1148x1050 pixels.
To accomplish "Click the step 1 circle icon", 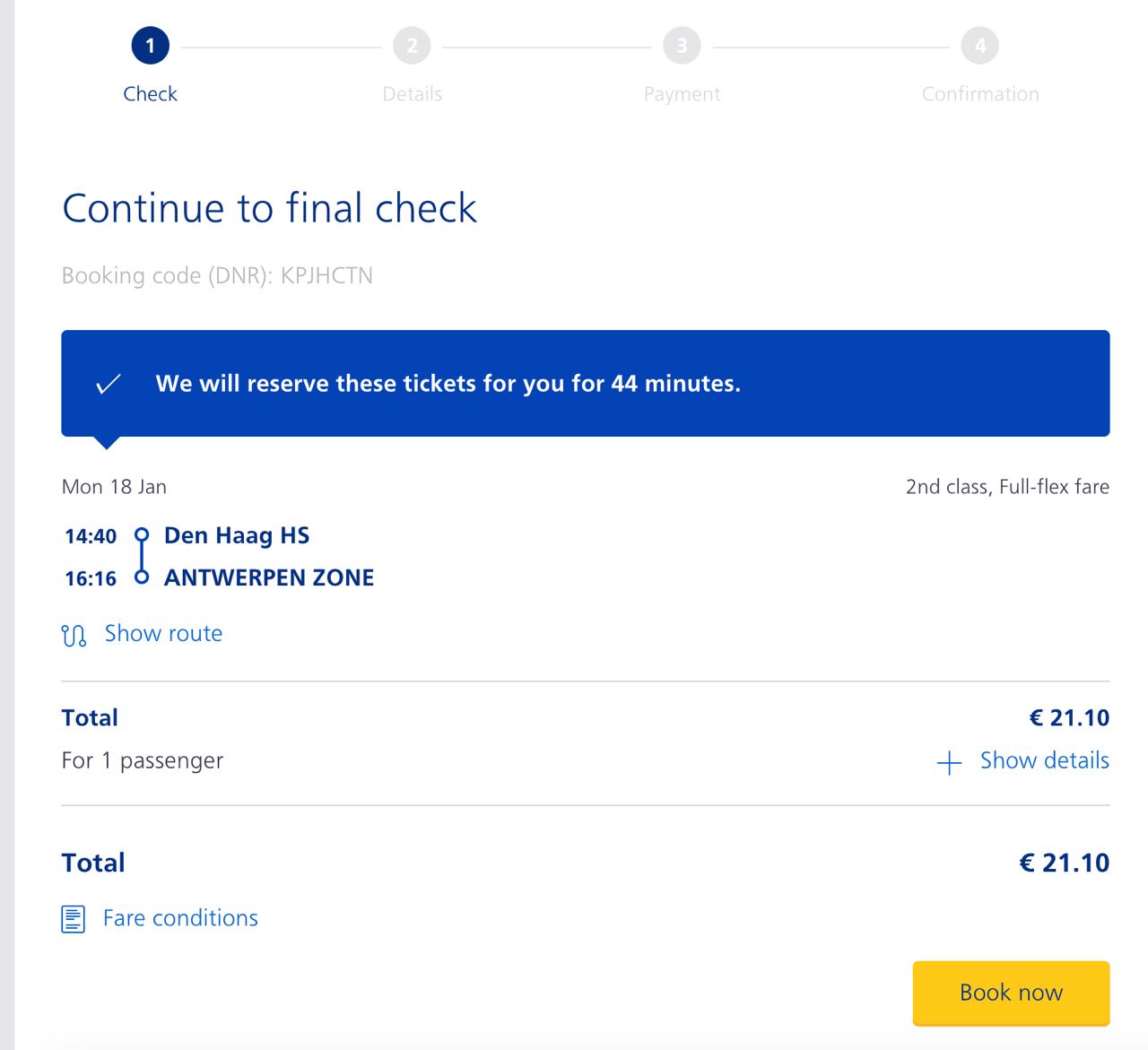I will click(150, 46).
